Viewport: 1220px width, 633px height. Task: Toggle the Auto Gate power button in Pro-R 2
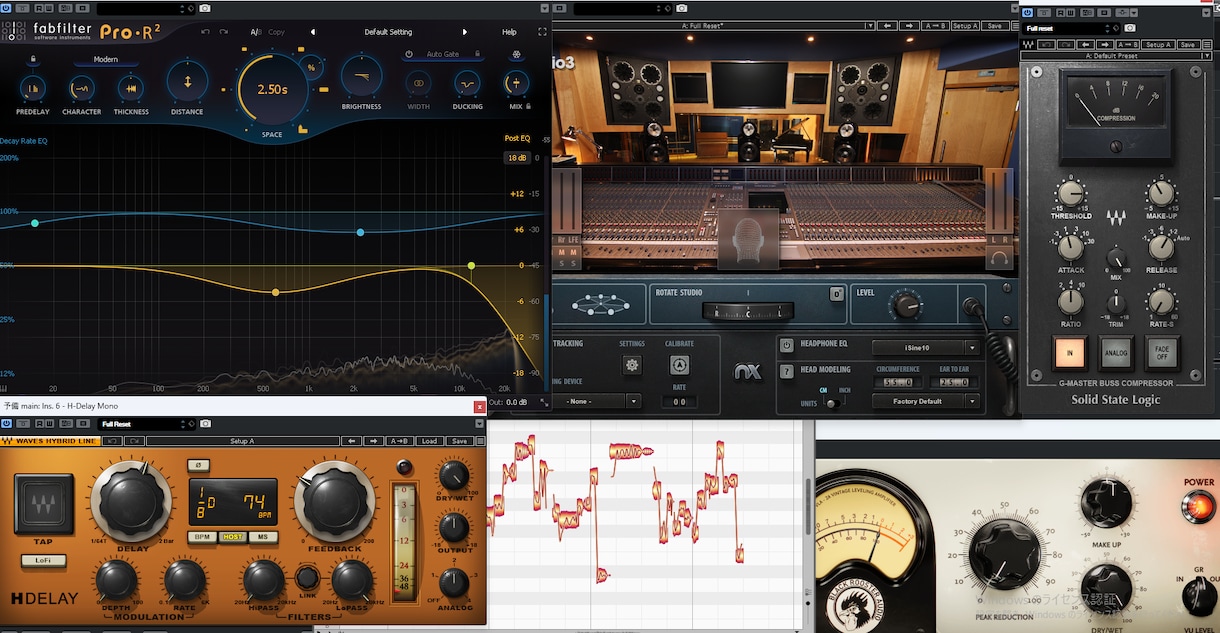(409, 54)
